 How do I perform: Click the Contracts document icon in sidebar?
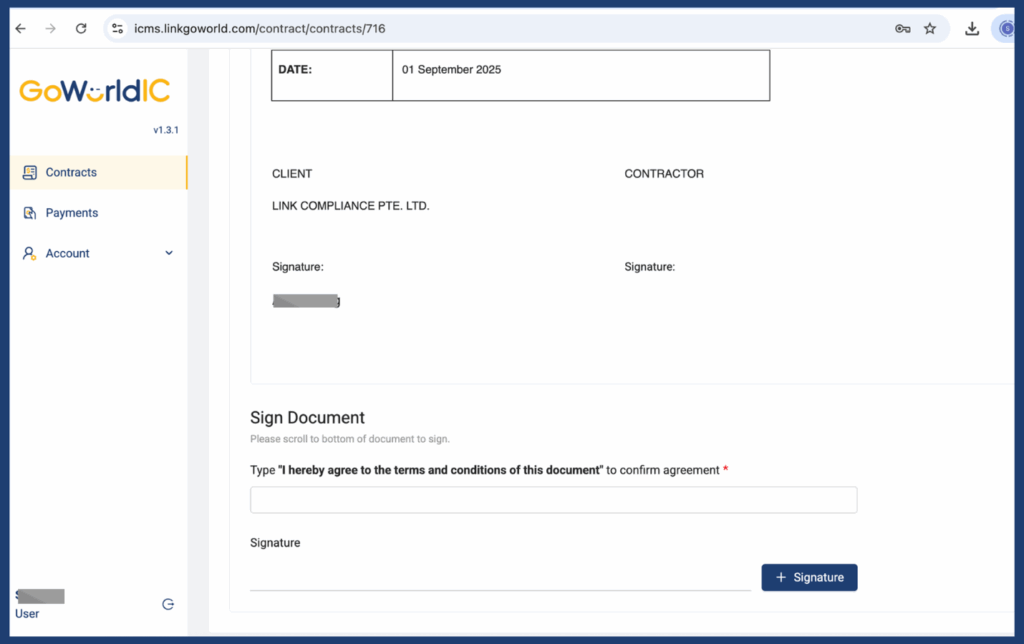[30, 173]
